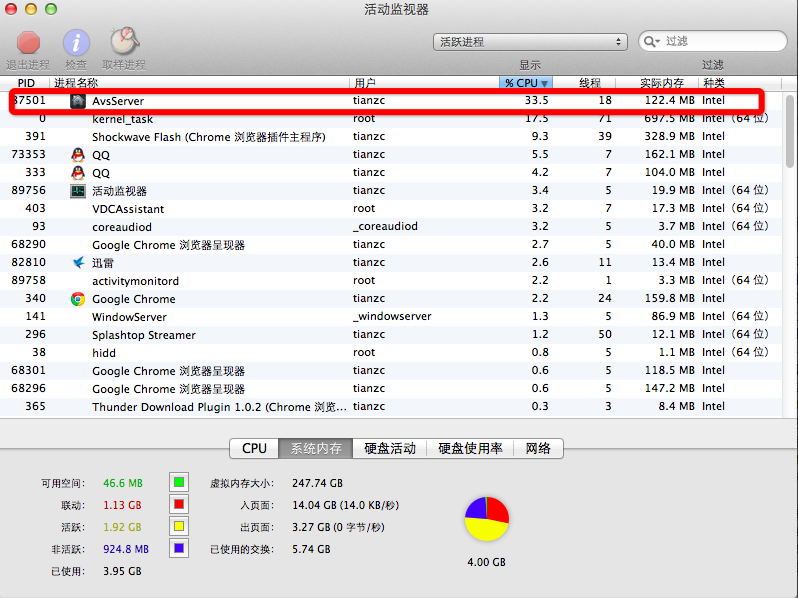Switch to the CPU tab
The height and width of the screenshot is (598, 798).
pyautogui.click(x=254, y=448)
